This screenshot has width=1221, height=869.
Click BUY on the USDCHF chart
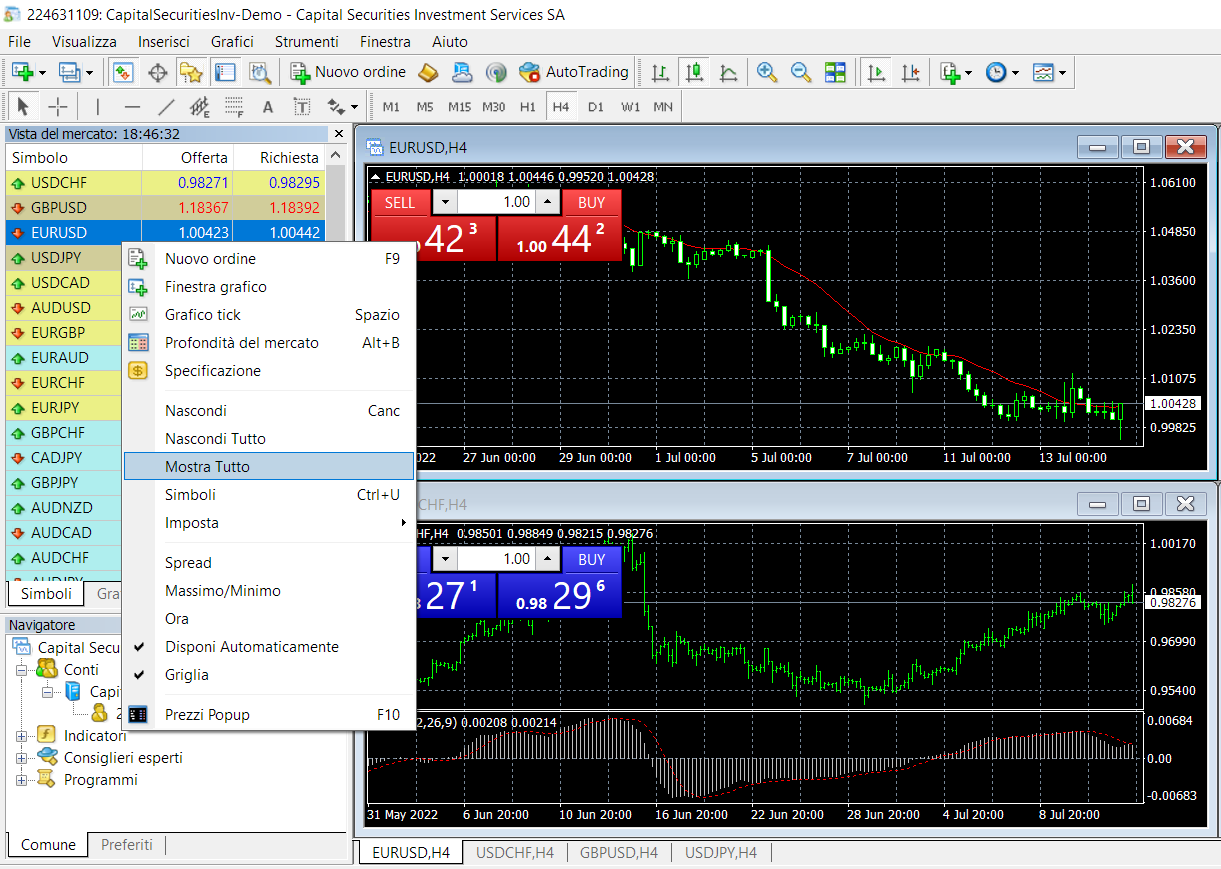[592, 559]
